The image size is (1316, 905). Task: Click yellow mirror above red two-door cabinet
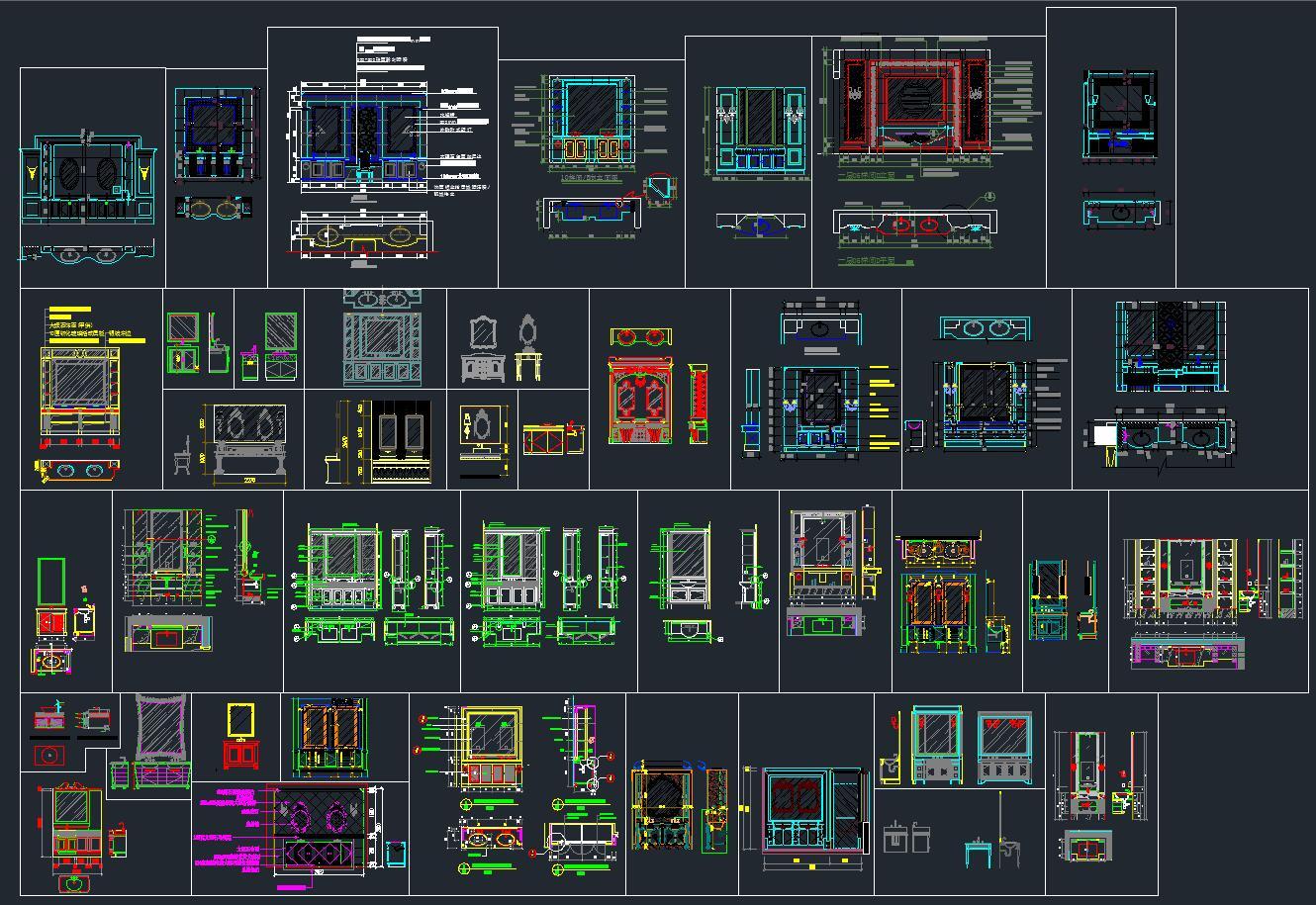coord(239,736)
